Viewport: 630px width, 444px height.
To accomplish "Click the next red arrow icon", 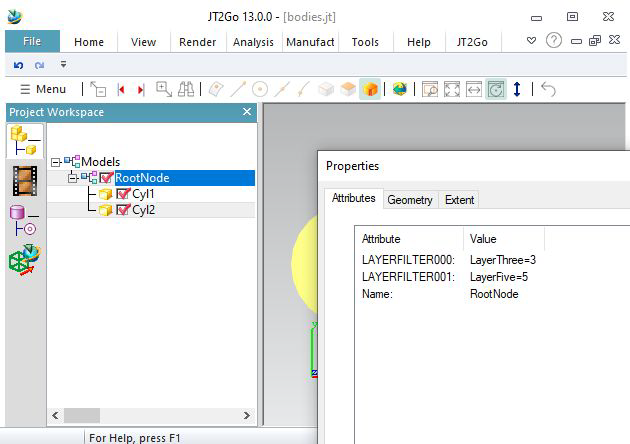I will click(x=141, y=89).
